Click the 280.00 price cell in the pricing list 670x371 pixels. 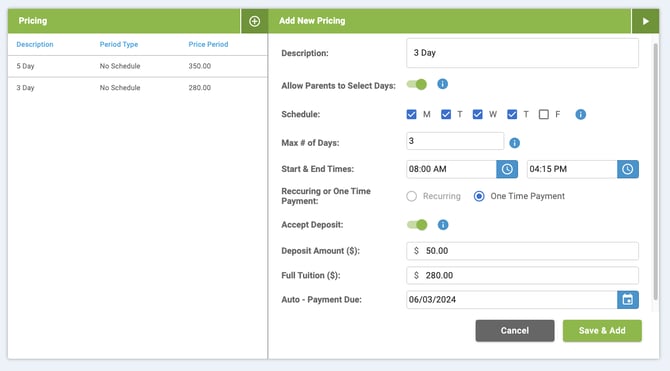(200, 88)
